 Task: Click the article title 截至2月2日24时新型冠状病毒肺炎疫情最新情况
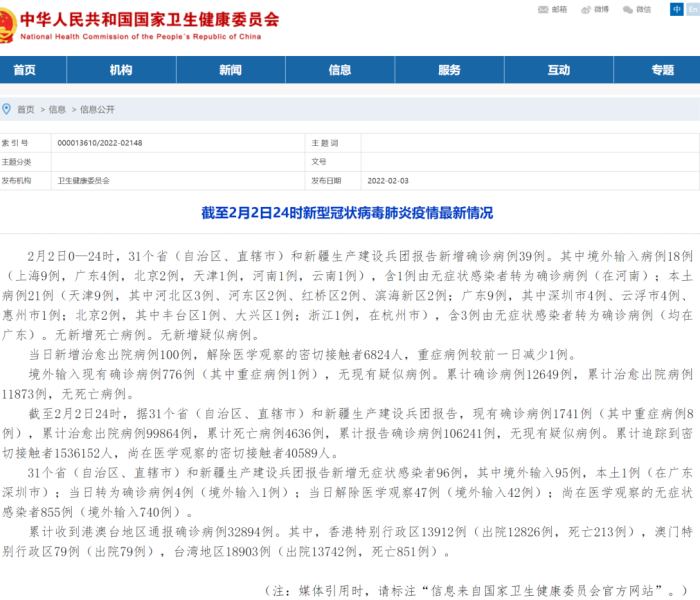[x=347, y=213]
